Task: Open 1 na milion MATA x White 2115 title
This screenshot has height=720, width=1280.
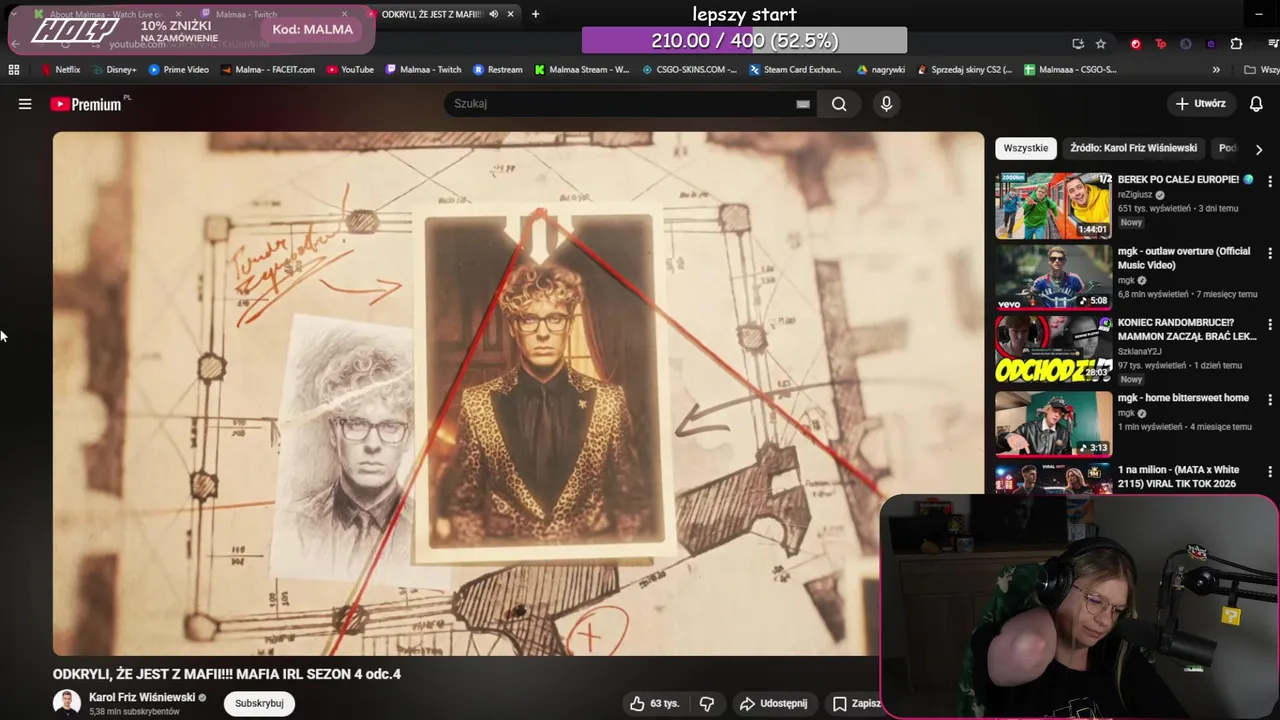Action: pyautogui.click(x=1178, y=477)
